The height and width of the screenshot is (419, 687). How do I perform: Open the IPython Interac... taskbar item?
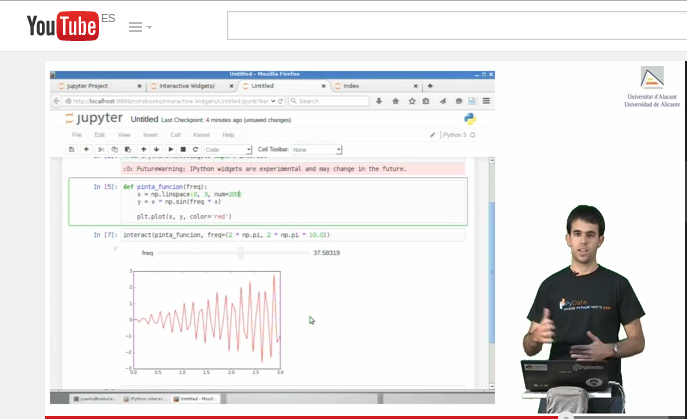pyautogui.click(x=145, y=399)
